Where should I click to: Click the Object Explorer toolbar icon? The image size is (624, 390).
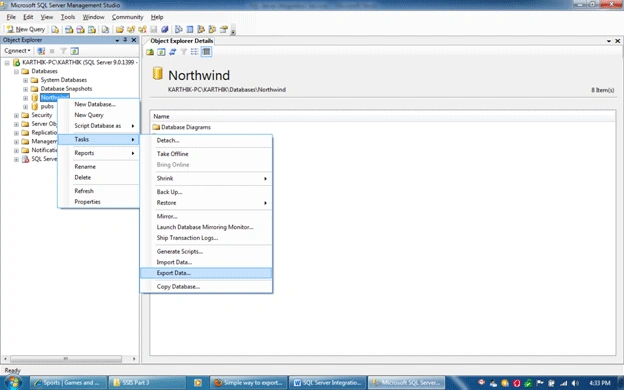click(201, 29)
